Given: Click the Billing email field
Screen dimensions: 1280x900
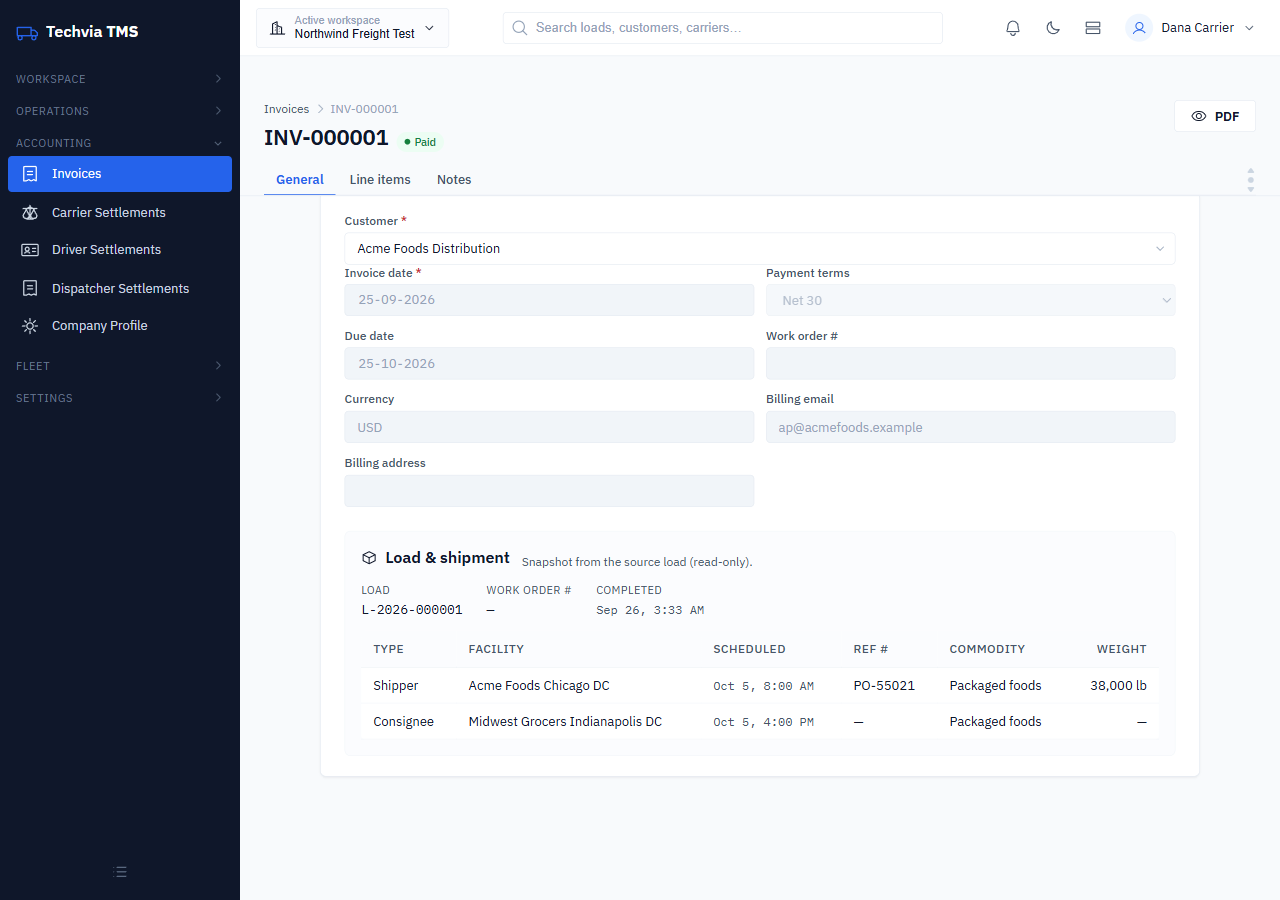Looking at the screenshot, I should (971, 427).
